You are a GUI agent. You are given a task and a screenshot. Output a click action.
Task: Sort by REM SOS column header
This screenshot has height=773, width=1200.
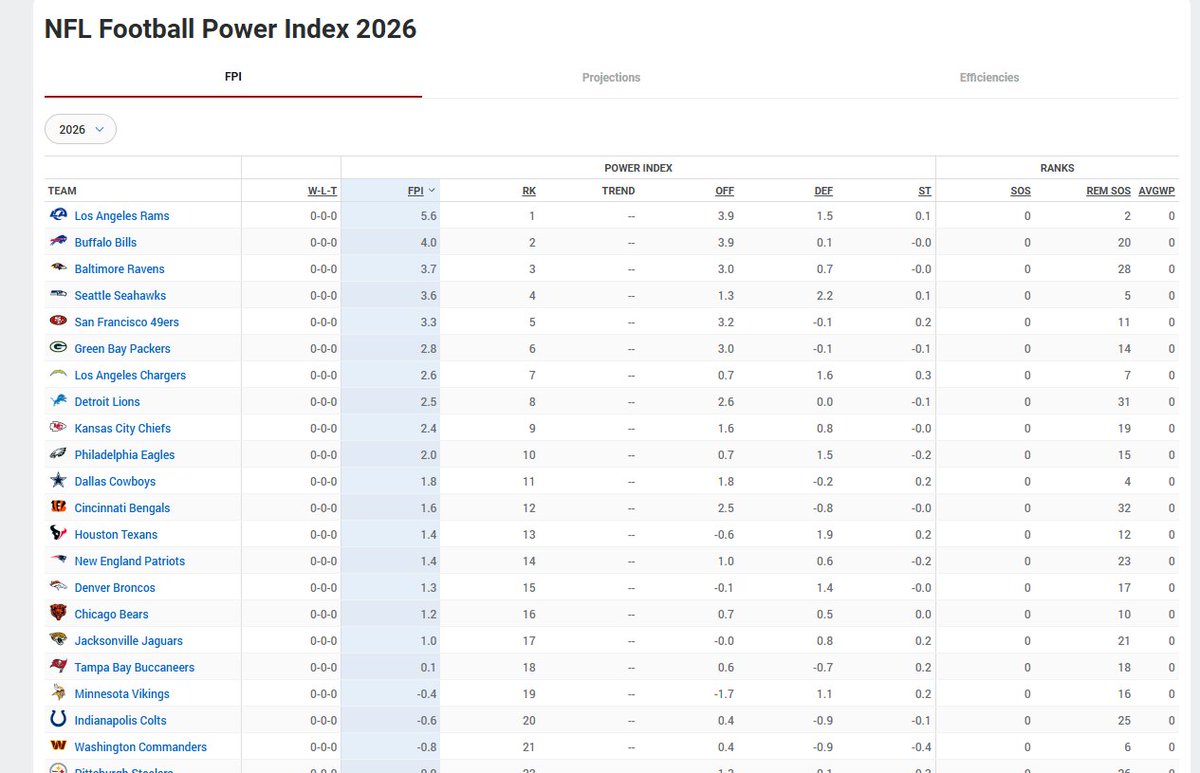[1109, 190]
